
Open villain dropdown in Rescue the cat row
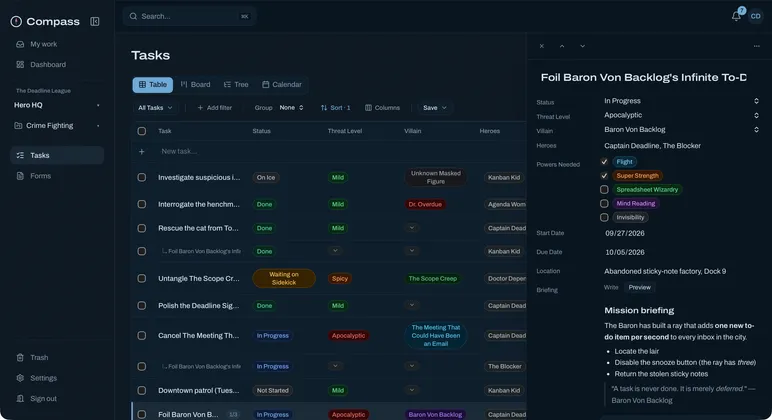412,227
